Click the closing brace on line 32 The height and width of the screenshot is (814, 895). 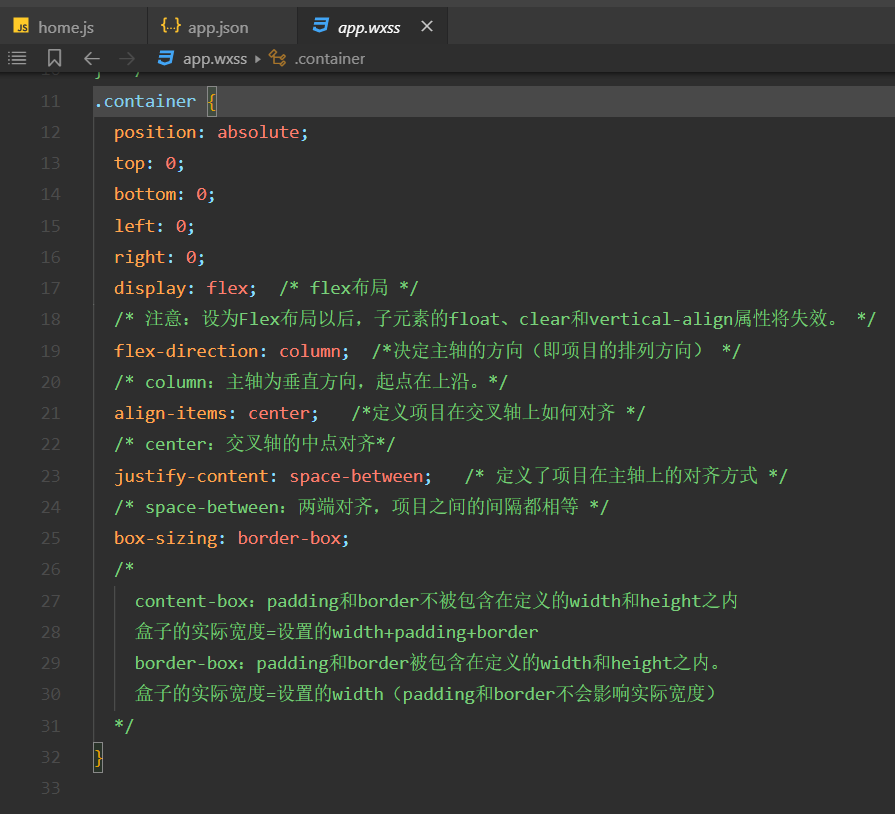[x=98, y=757]
